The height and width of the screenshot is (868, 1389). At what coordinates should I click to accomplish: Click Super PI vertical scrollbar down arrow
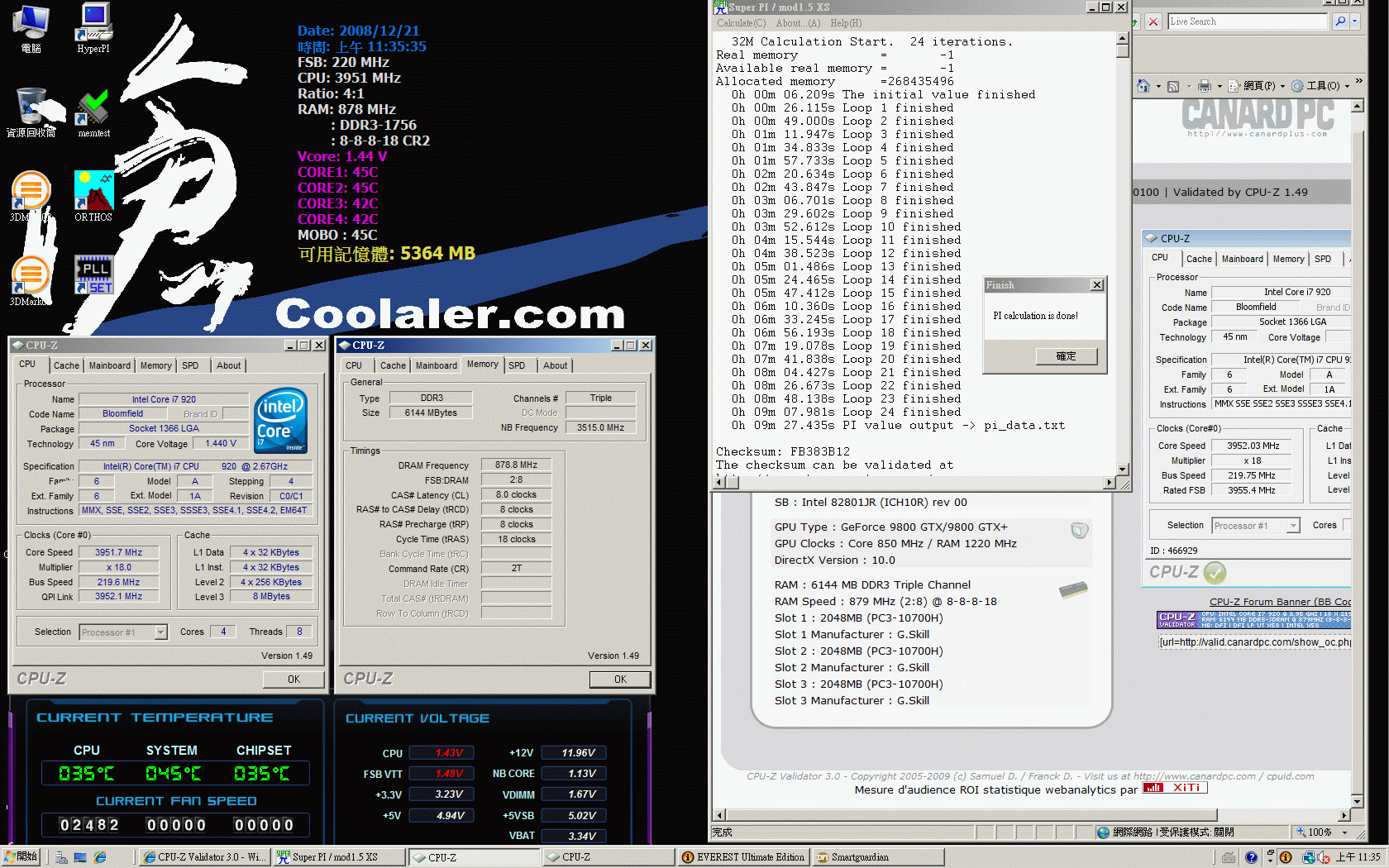1123,470
